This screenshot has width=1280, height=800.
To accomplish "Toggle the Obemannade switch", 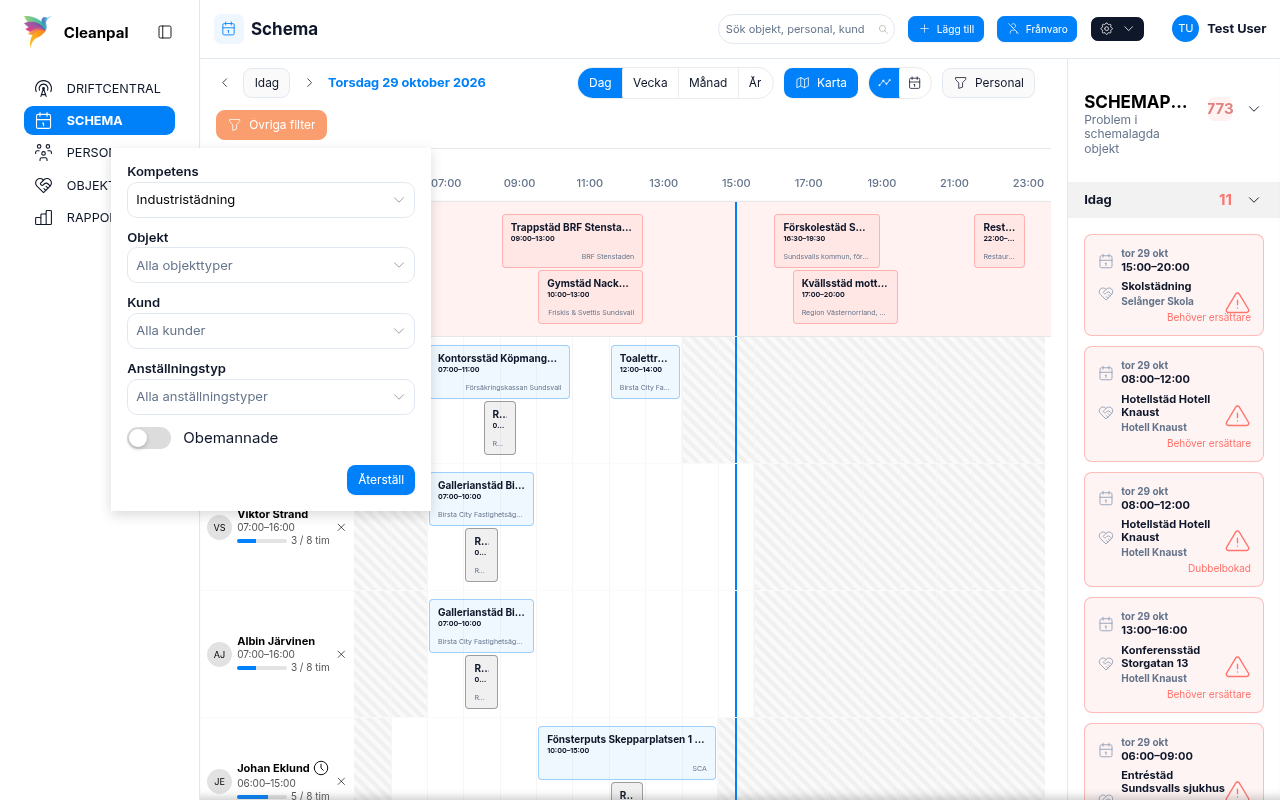I will (149, 438).
